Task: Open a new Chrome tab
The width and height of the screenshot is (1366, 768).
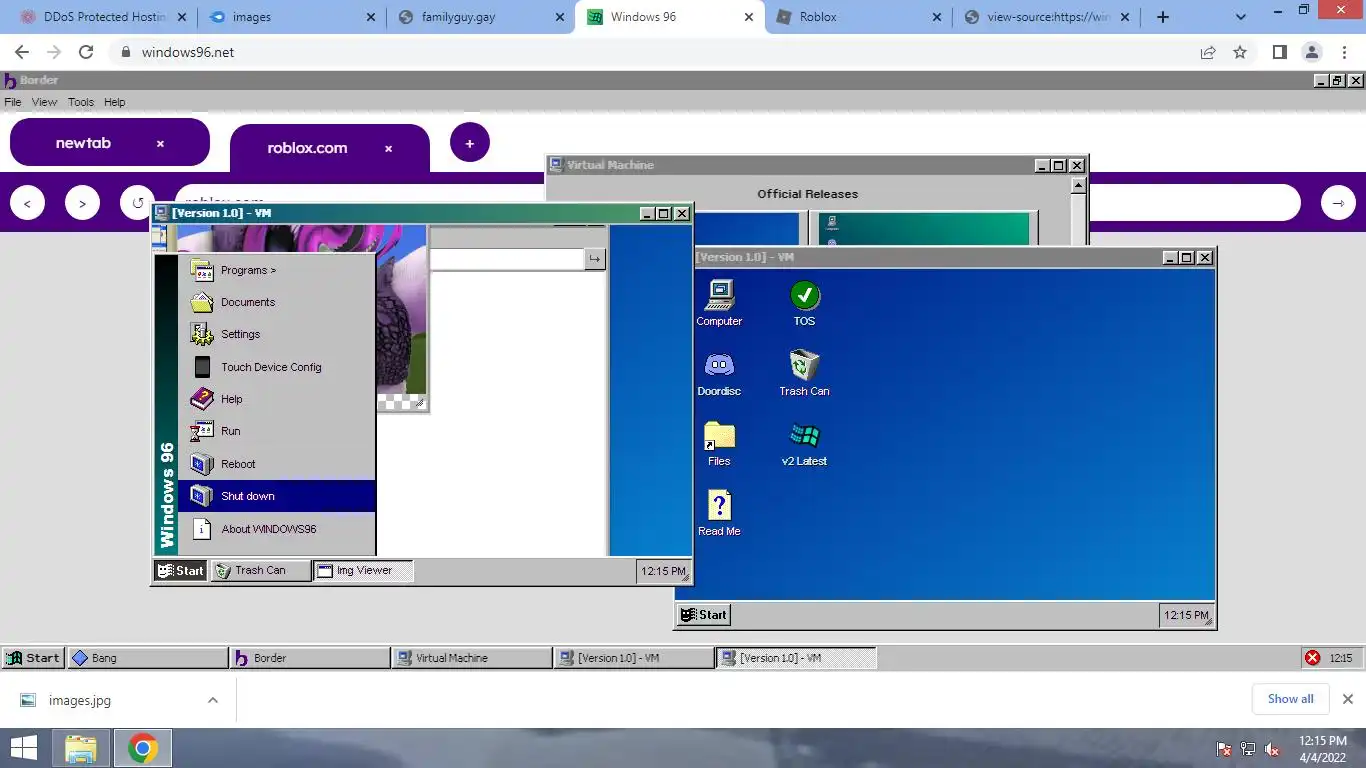Action: coord(1162,17)
